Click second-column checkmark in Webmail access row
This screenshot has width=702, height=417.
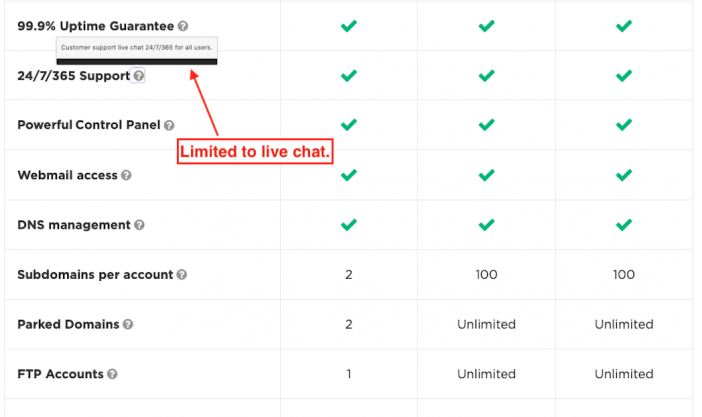pyautogui.click(x=486, y=175)
